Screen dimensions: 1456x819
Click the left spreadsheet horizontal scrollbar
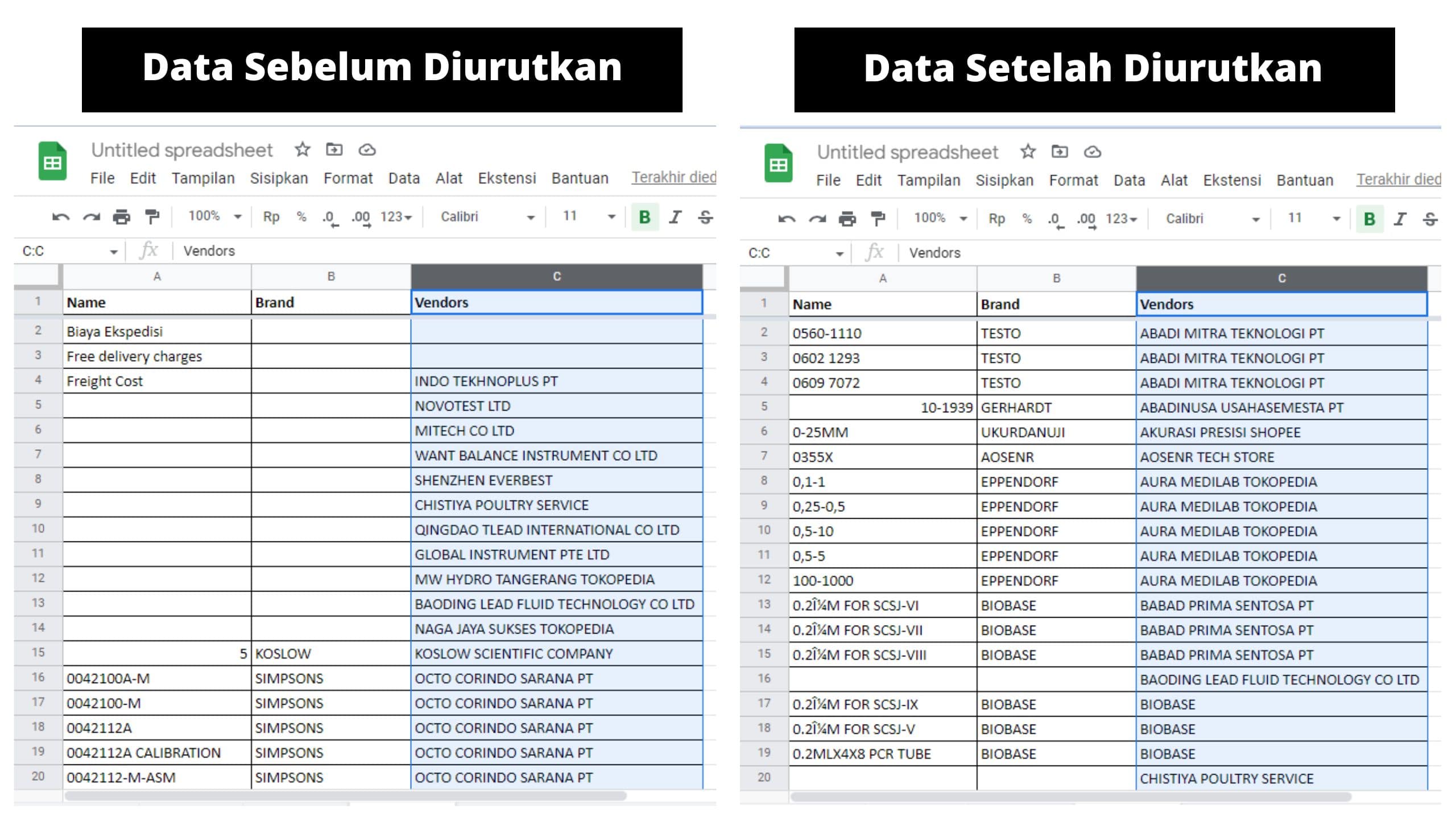click(x=345, y=796)
